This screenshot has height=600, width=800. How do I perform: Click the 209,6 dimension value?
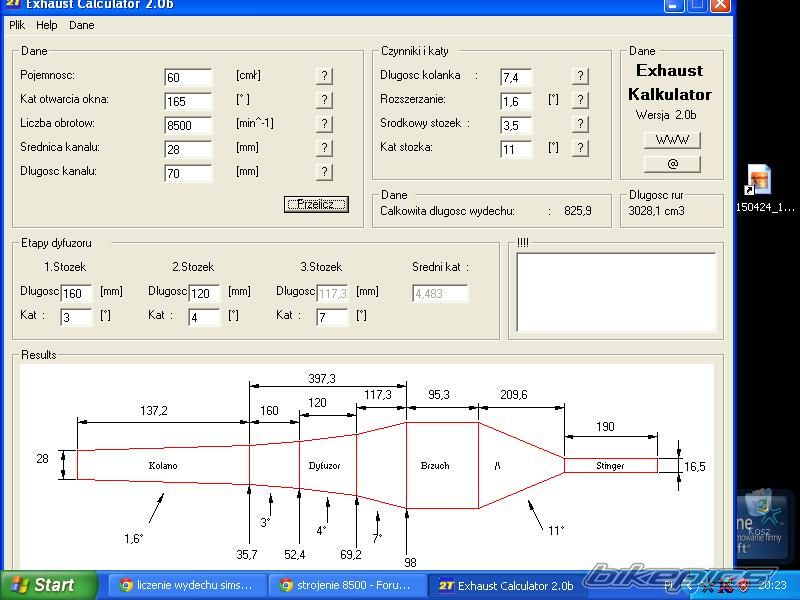(x=514, y=395)
